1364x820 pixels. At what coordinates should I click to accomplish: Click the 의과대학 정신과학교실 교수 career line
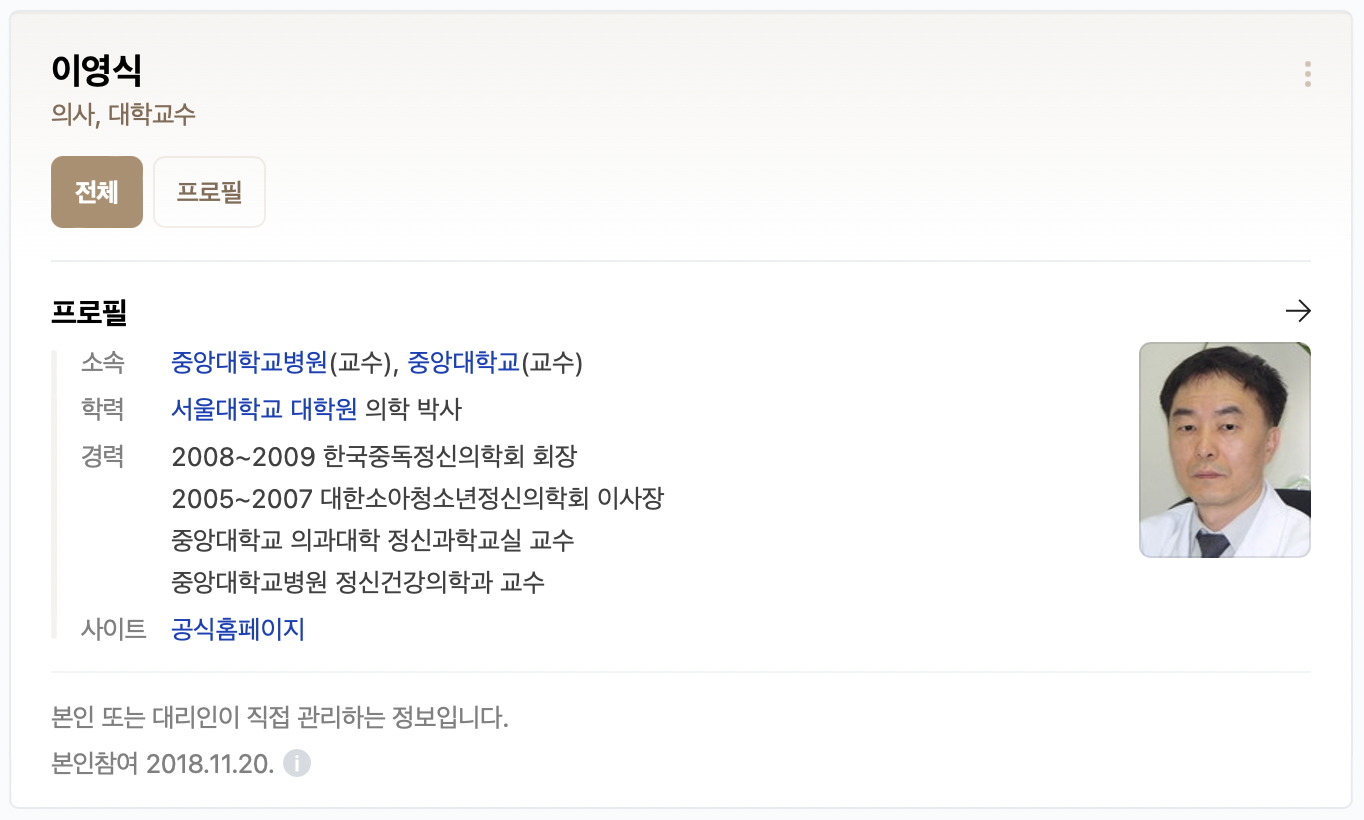coord(373,541)
